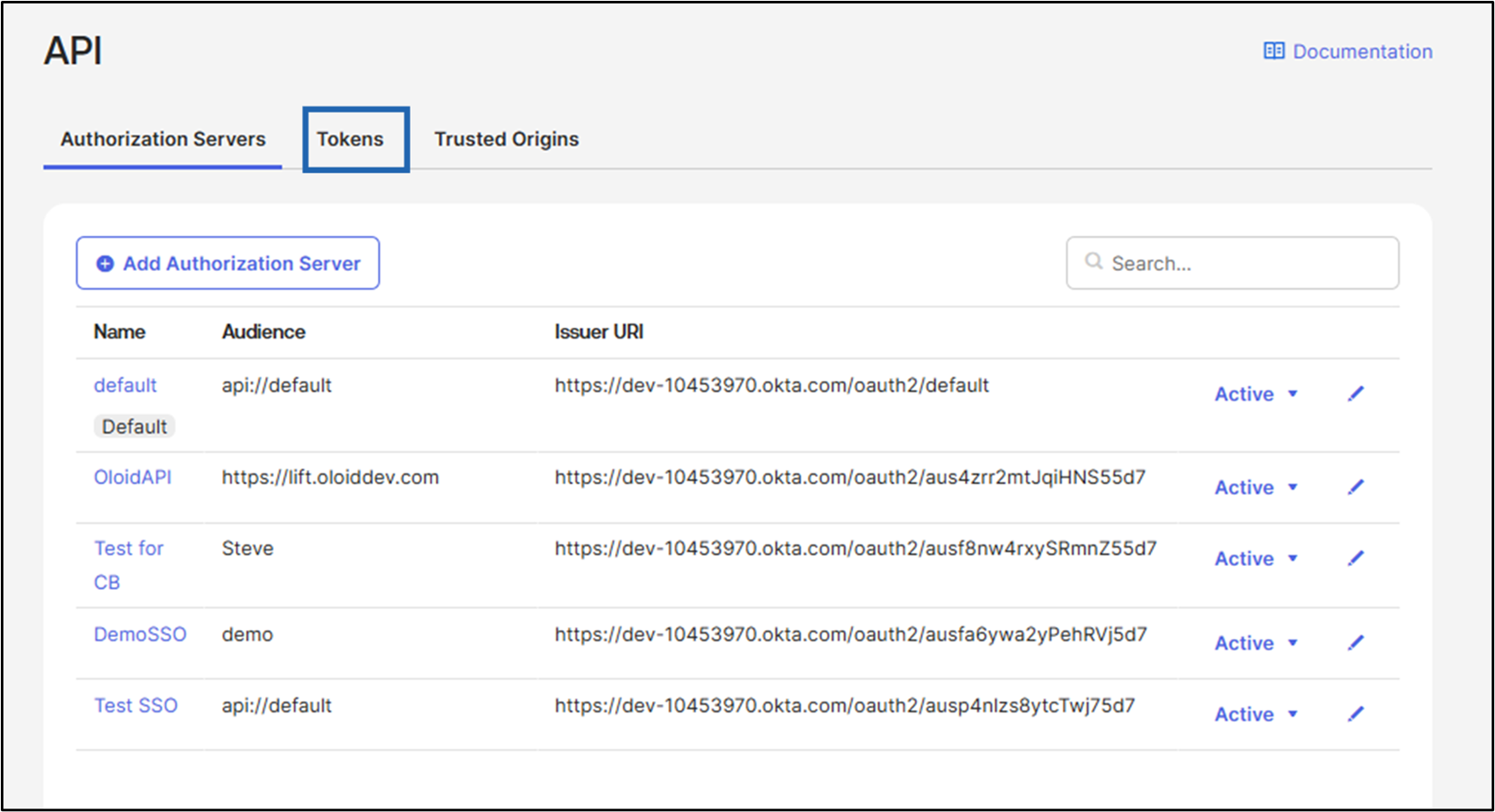Screen dimensions: 1495x812
Task: Click issuer URI ending ausf8nw4rxySRmnZ55d7
Action: coord(855,549)
